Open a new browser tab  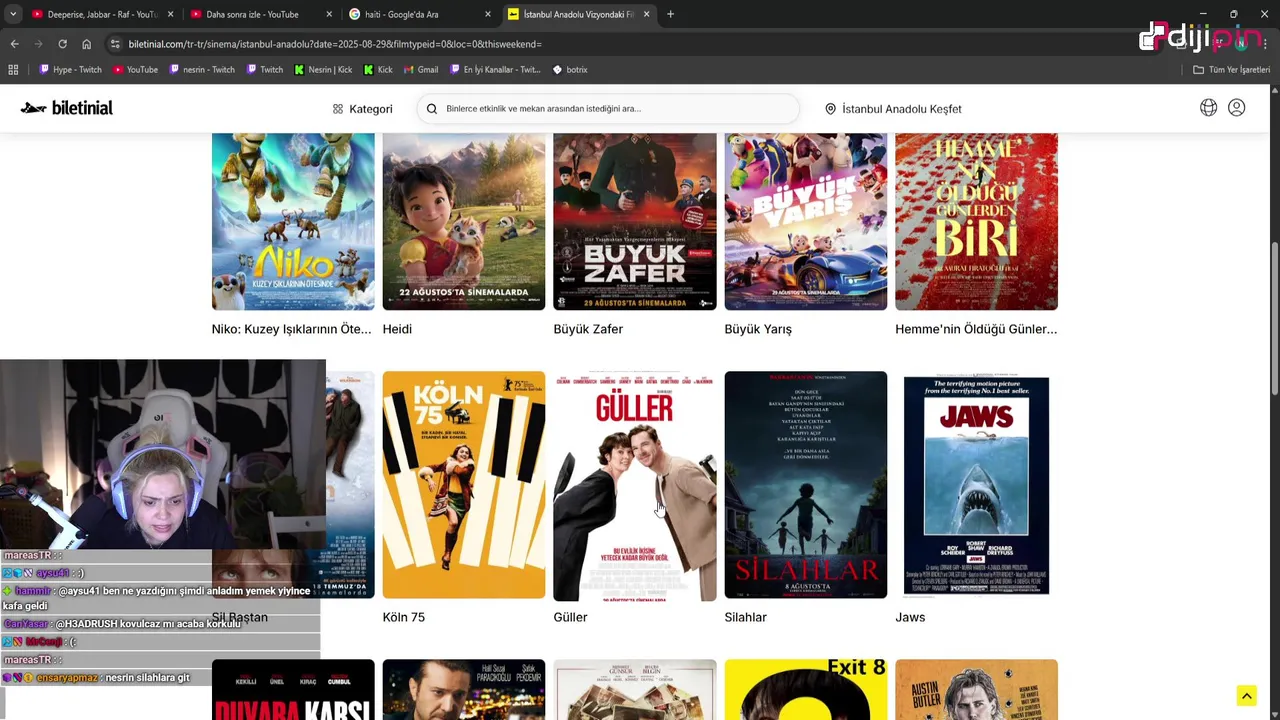point(670,14)
